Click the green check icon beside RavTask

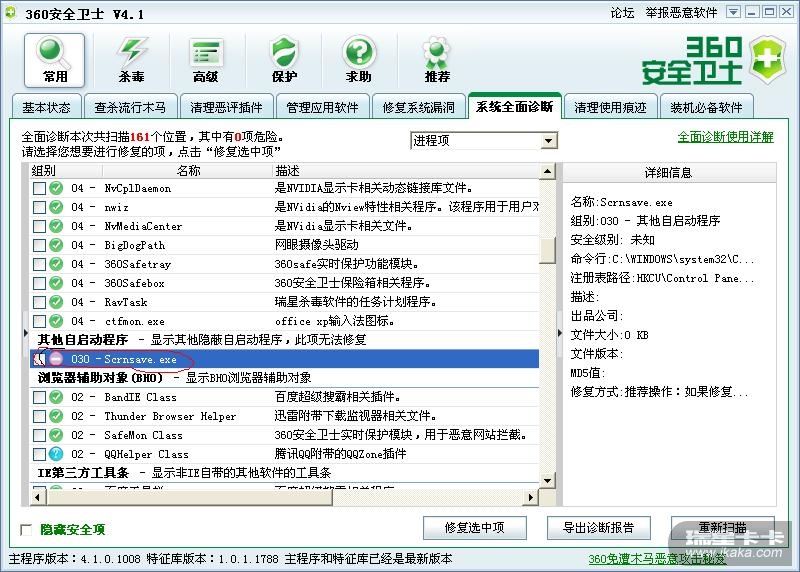[56, 302]
